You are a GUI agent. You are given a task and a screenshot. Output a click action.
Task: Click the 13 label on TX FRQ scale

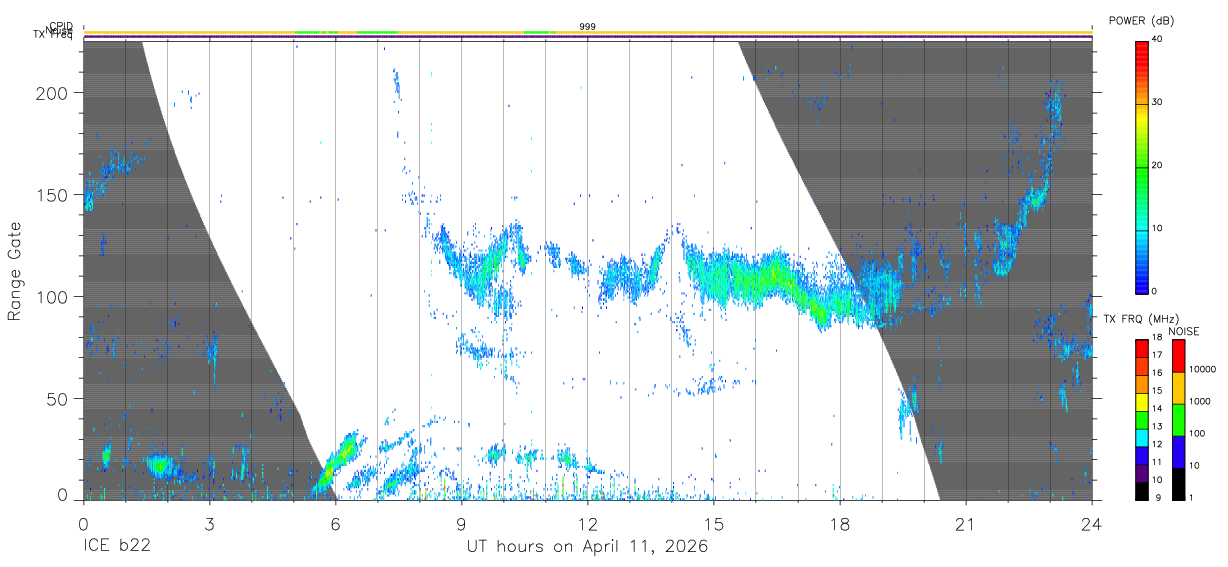(x=1158, y=426)
